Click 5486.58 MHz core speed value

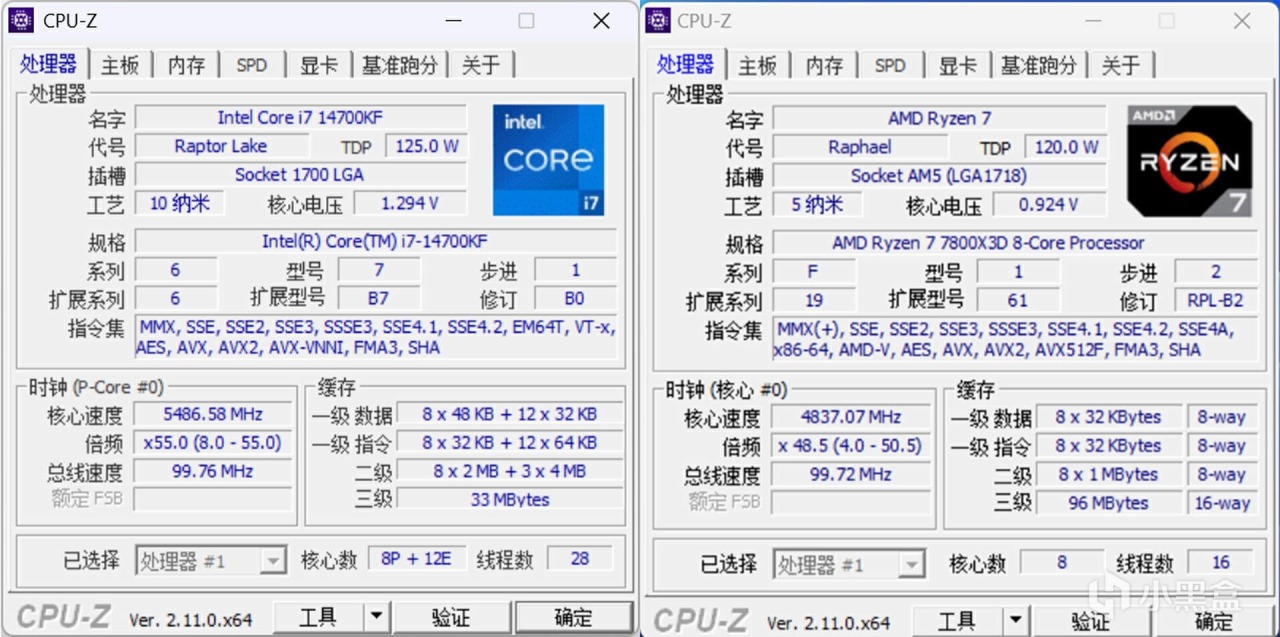point(211,414)
